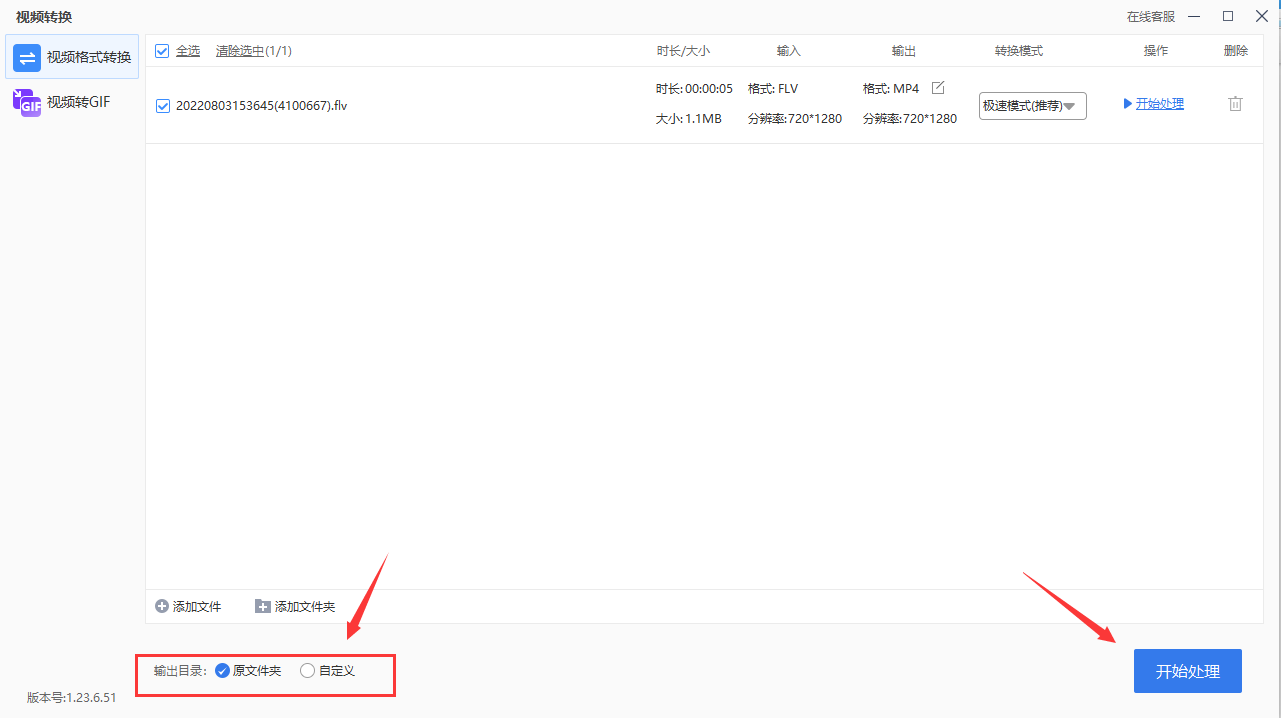Click the 开始处理 link in the file row
The height and width of the screenshot is (718, 1281).
(x=1160, y=104)
